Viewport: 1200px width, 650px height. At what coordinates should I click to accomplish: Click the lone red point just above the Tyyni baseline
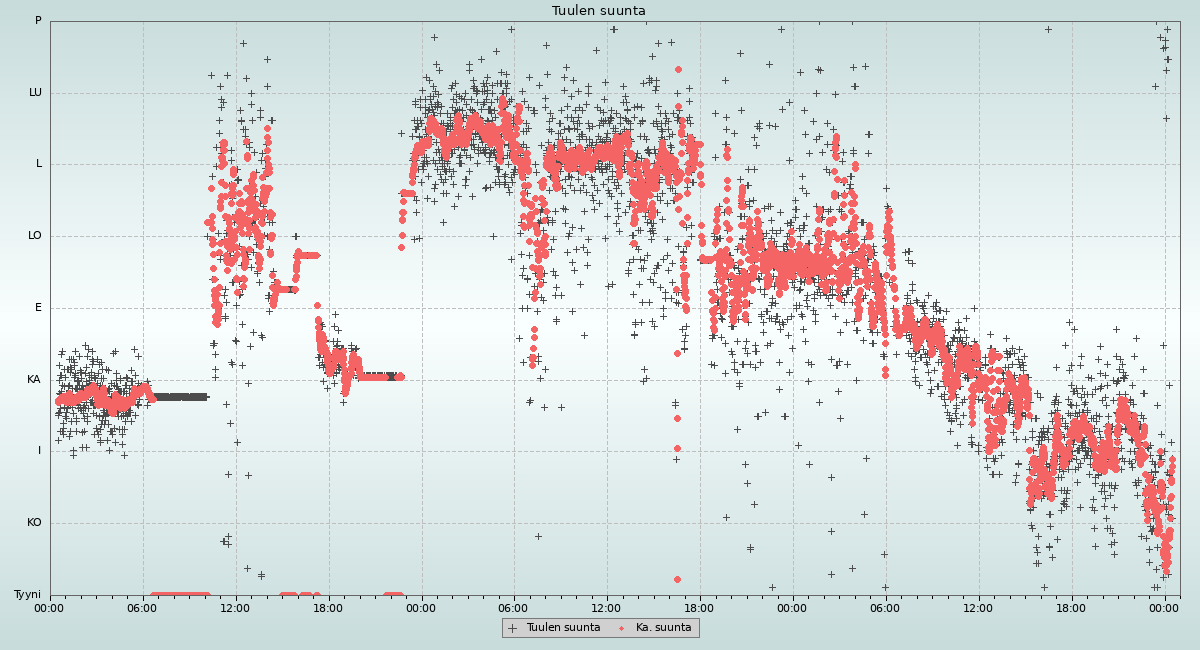(677, 579)
